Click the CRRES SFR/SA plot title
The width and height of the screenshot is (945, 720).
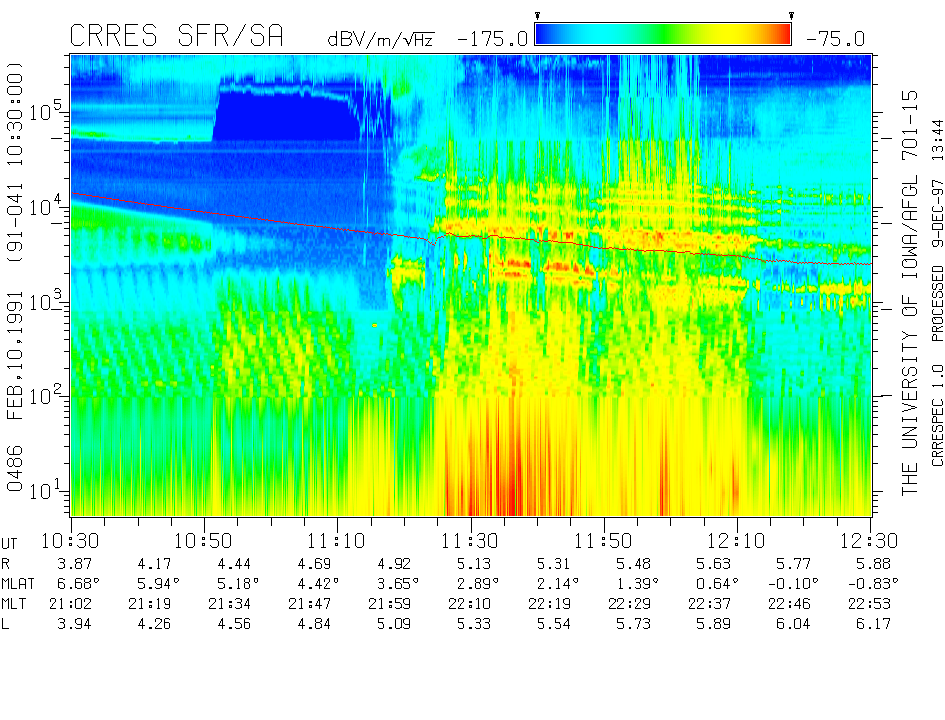tap(176, 37)
